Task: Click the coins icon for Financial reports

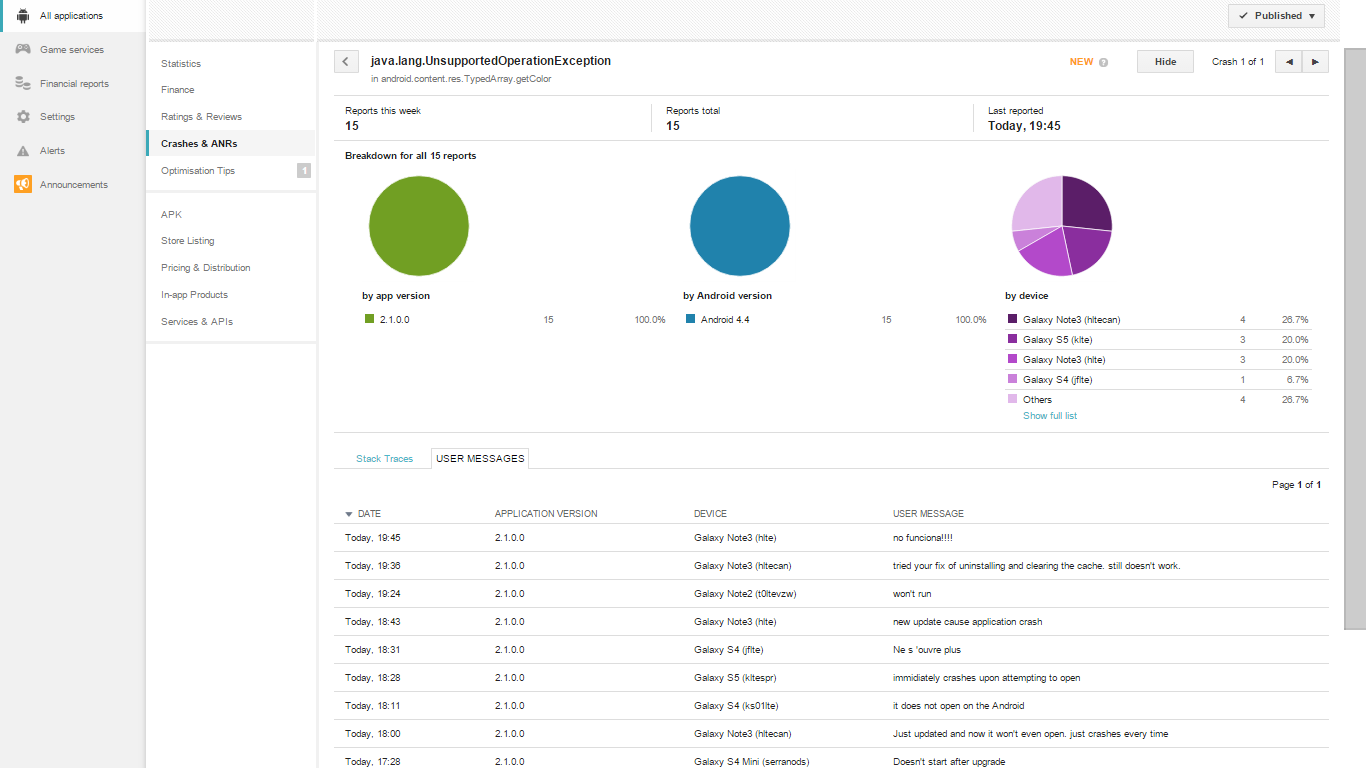Action: coord(22,83)
